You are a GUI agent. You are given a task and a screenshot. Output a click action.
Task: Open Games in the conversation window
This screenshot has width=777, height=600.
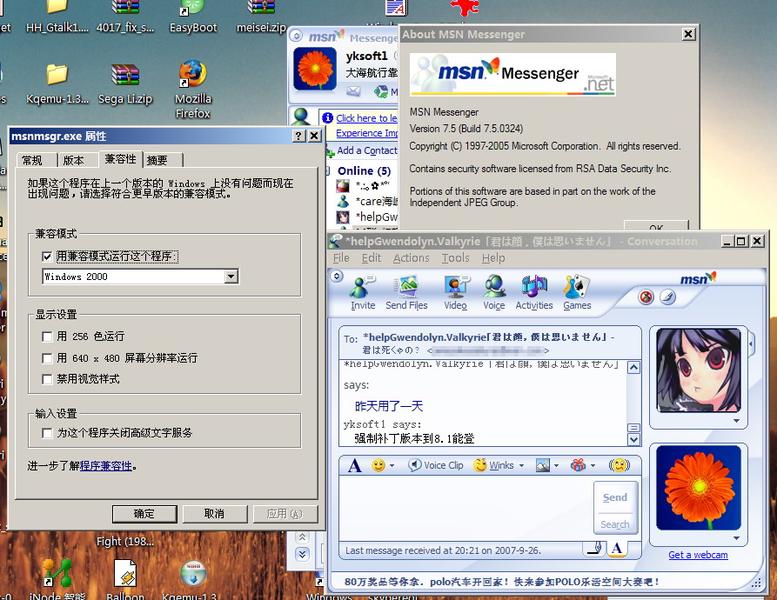(577, 292)
